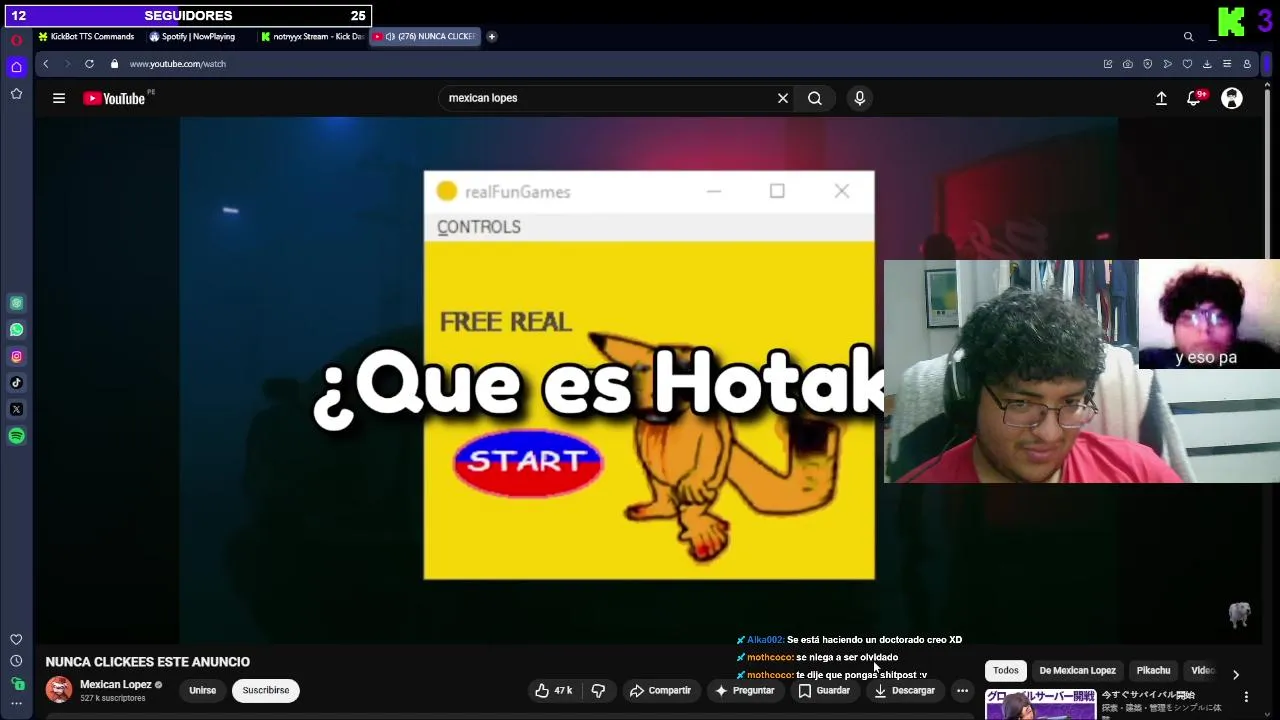The height and width of the screenshot is (720, 1280).
Task: Click the 527 k suscriptores text
Action: click(x=113, y=698)
